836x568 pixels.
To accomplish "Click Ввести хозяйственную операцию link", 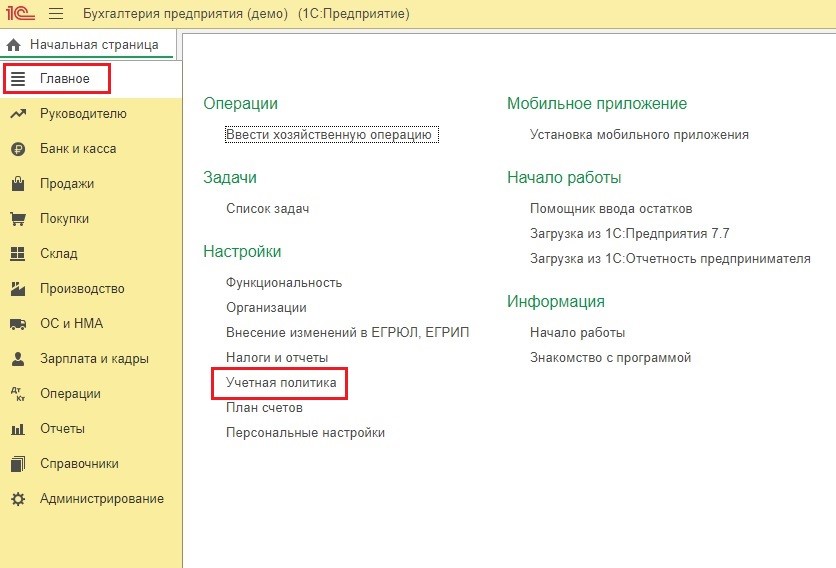I will click(x=328, y=134).
